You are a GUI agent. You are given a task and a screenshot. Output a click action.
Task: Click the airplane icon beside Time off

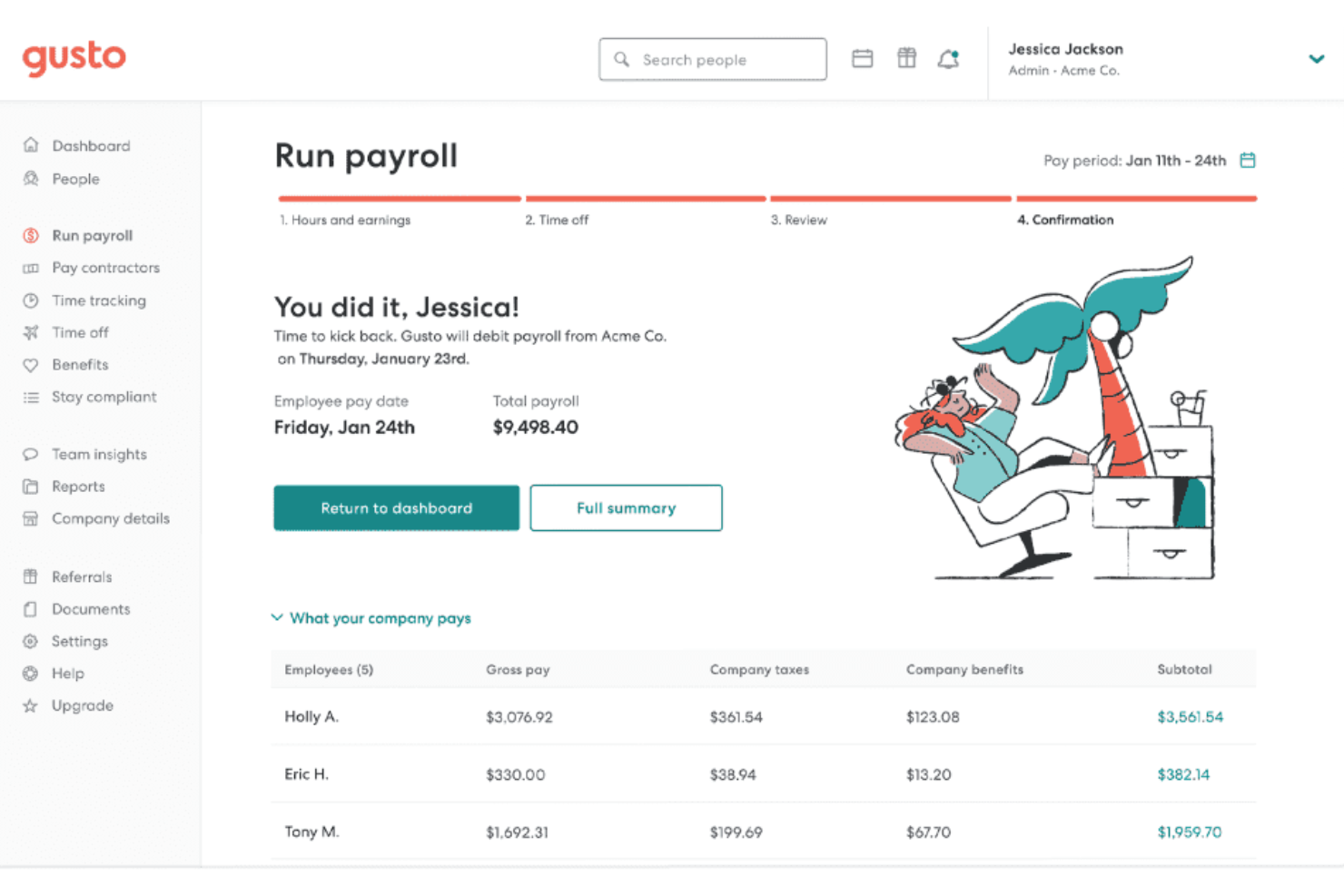tap(31, 332)
